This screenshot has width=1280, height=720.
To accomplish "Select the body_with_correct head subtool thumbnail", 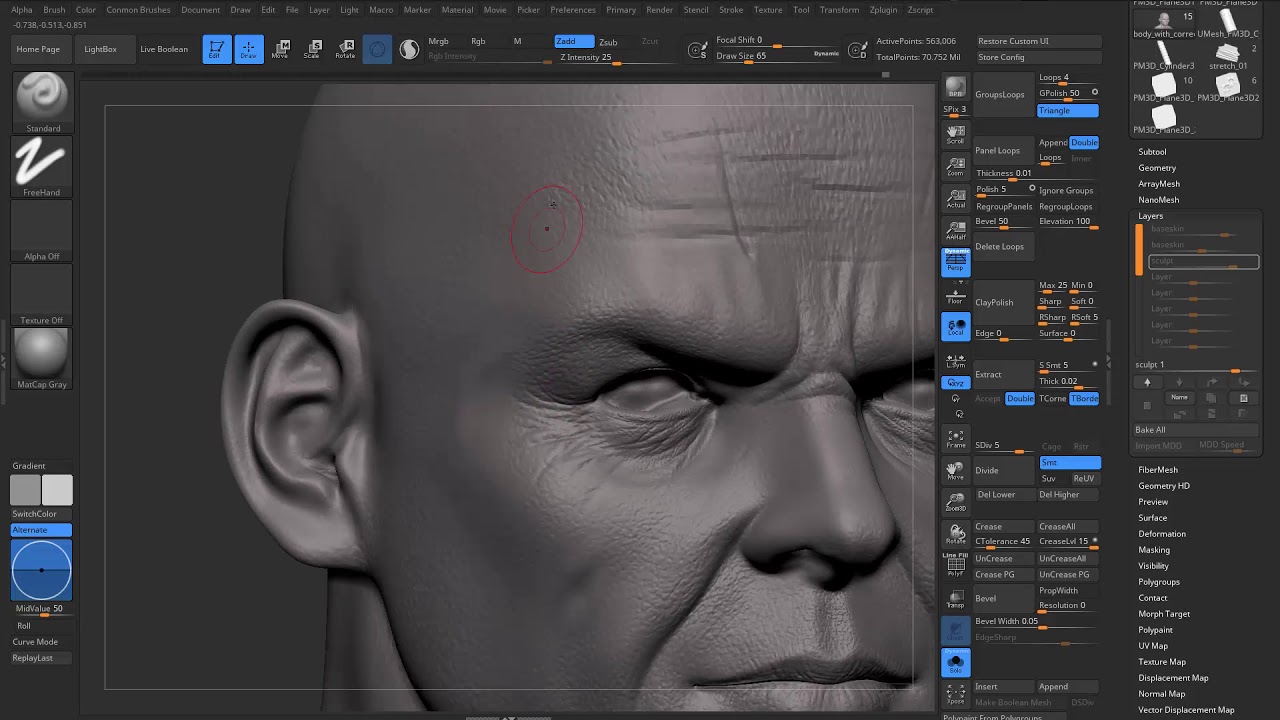I will 1163,22.
